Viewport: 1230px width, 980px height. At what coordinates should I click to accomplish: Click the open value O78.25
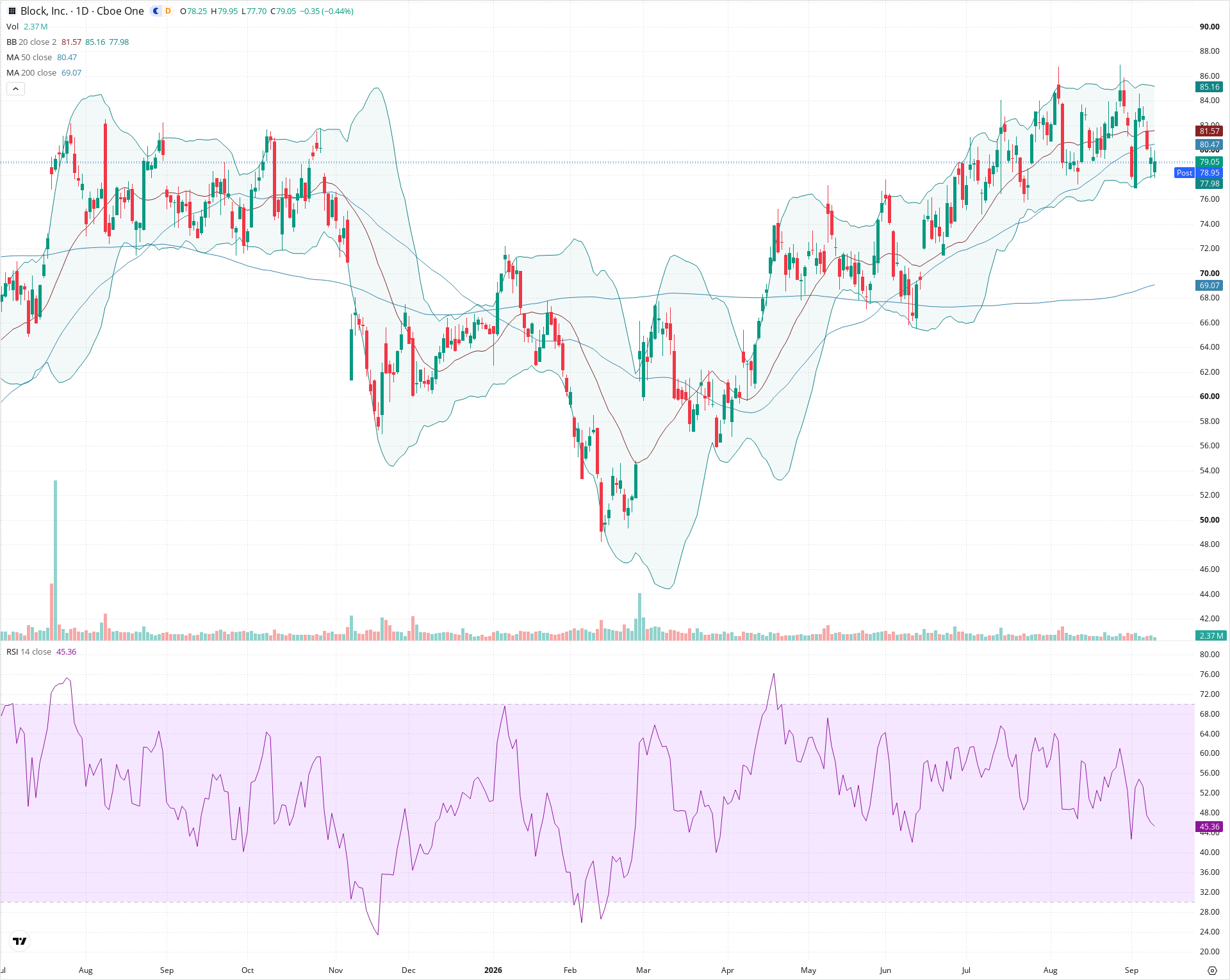pyautogui.click(x=193, y=11)
